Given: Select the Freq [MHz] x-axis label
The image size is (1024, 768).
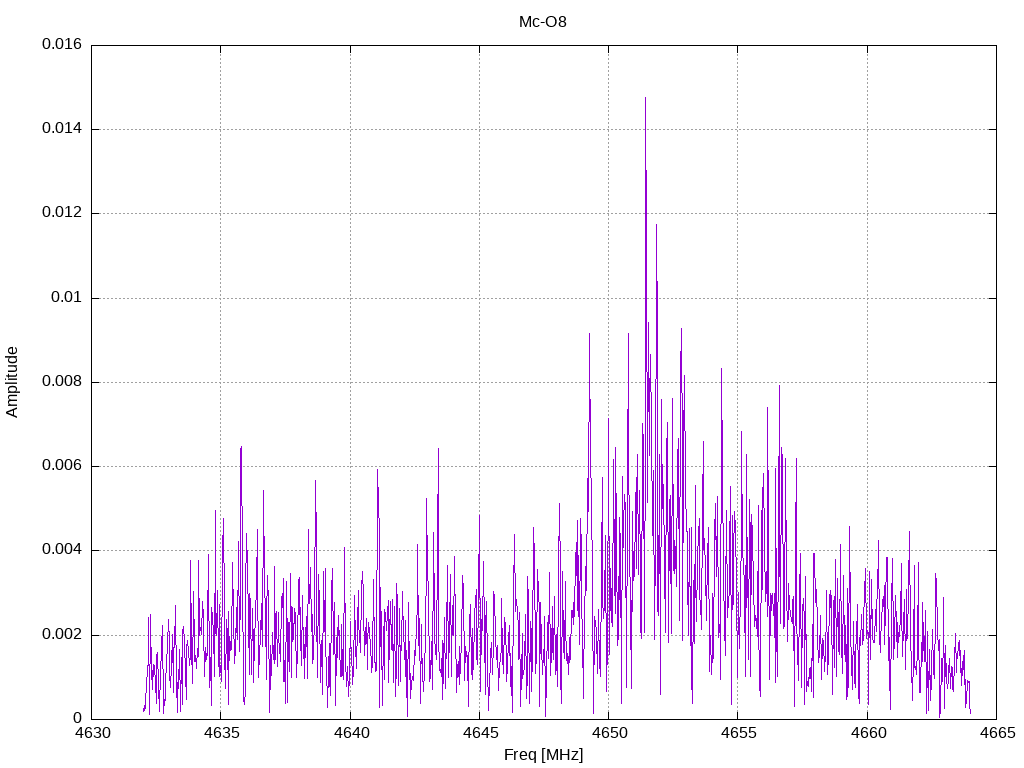Looking at the screenshot, I should coord(543,754).
